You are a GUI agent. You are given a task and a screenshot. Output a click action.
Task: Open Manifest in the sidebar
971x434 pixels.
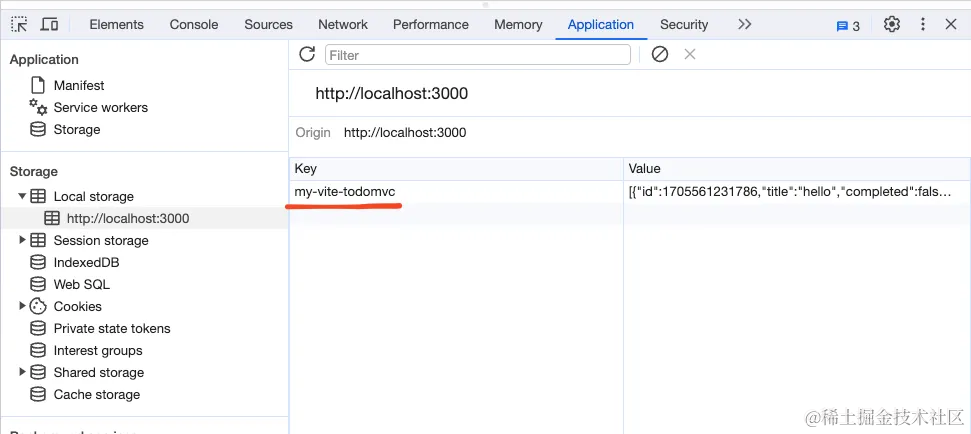tap(79, 85)
